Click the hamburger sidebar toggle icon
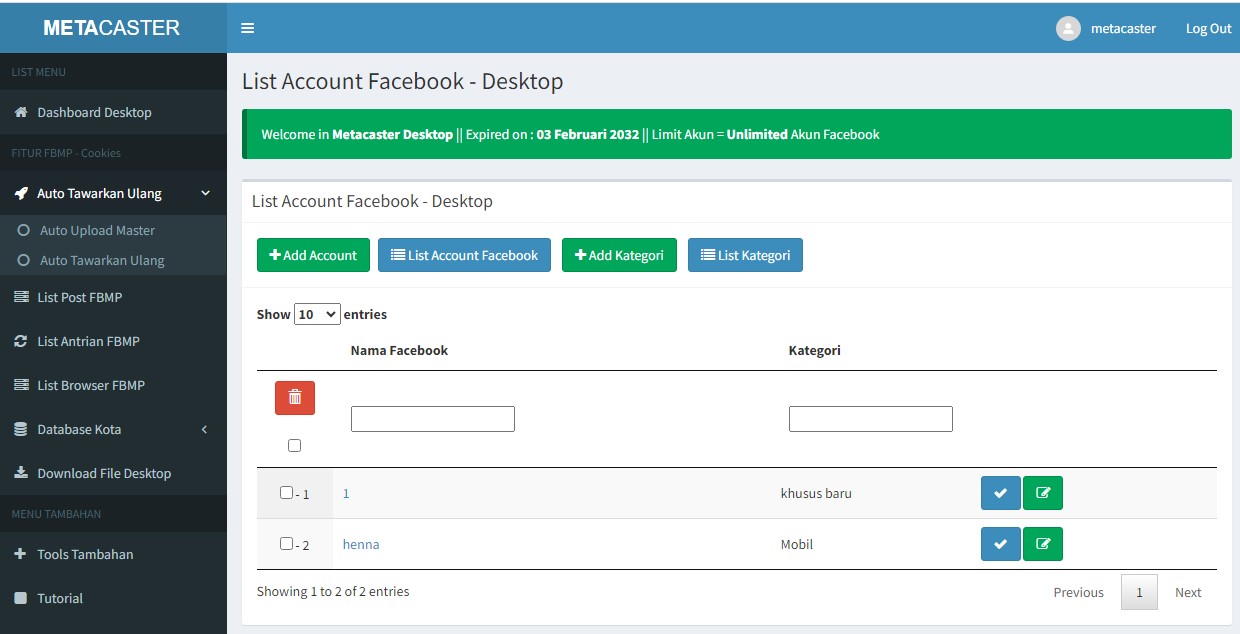This screenshot has height=634, width=1240. (x=248, y=28)
